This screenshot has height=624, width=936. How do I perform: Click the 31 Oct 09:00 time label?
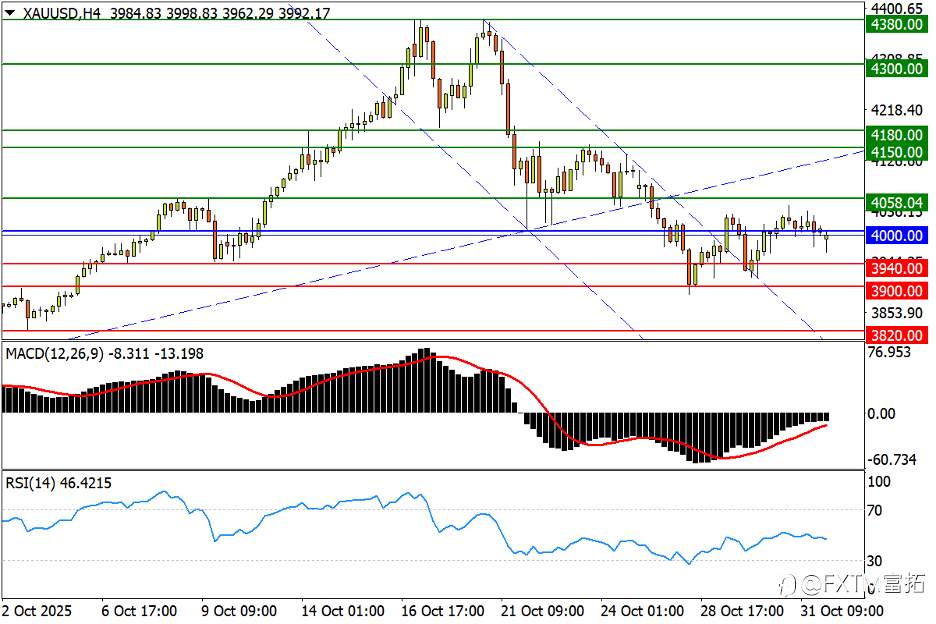click(x=842, y=611)
